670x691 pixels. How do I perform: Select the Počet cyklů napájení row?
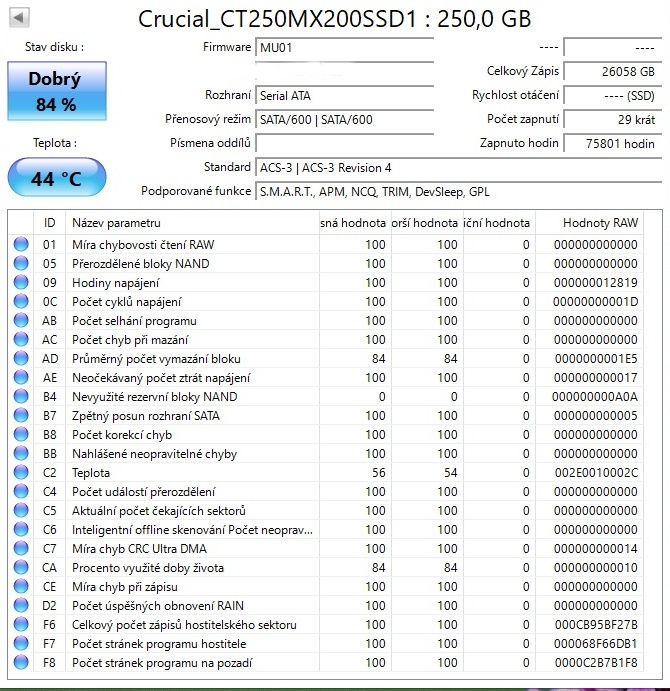point(326,301)
